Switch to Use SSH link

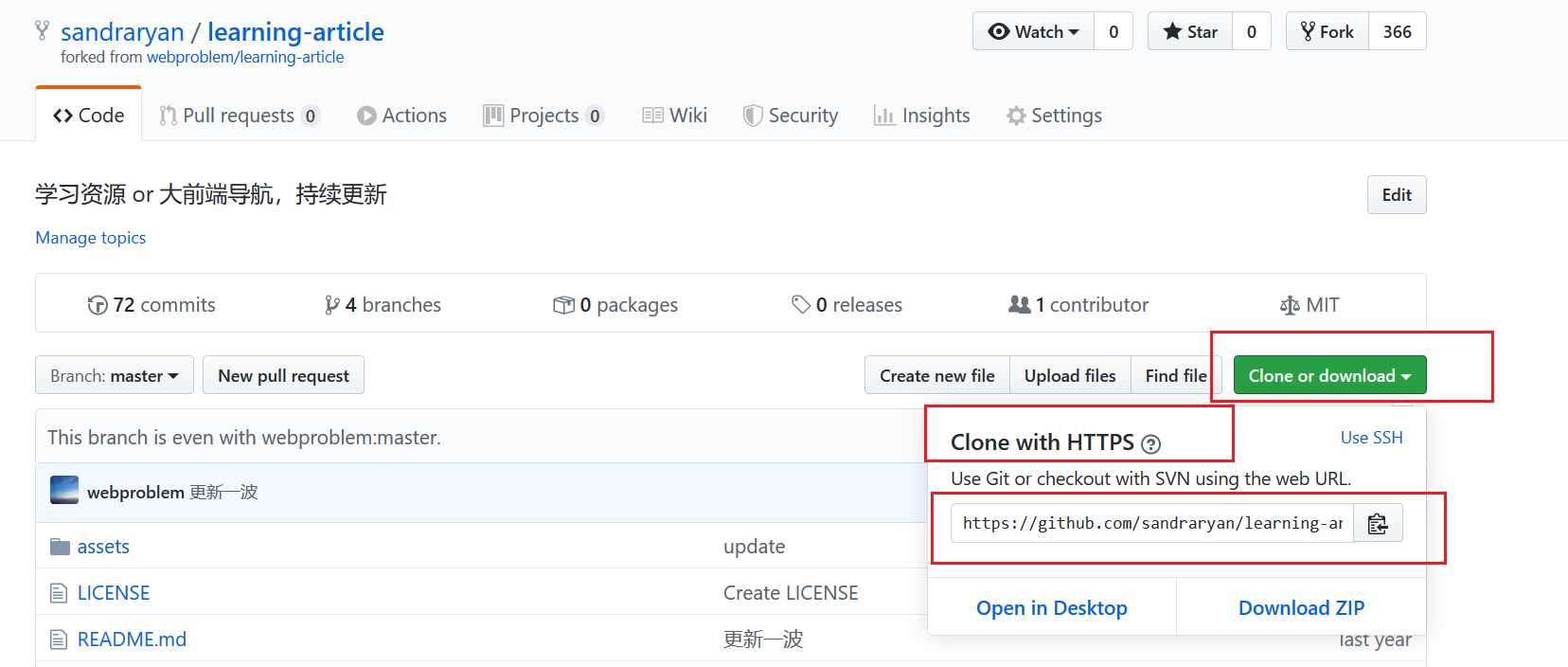(x=1371, y=438)
